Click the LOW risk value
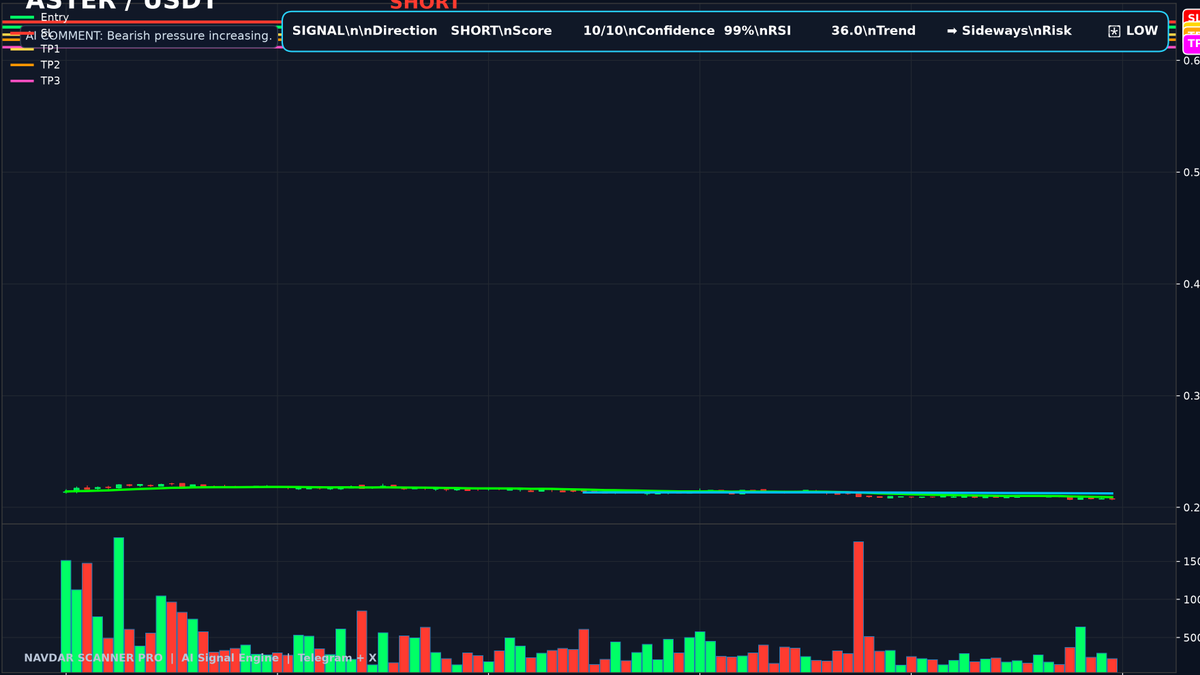The width and height of the screenshot is (1200, 675). [1142, 31]
